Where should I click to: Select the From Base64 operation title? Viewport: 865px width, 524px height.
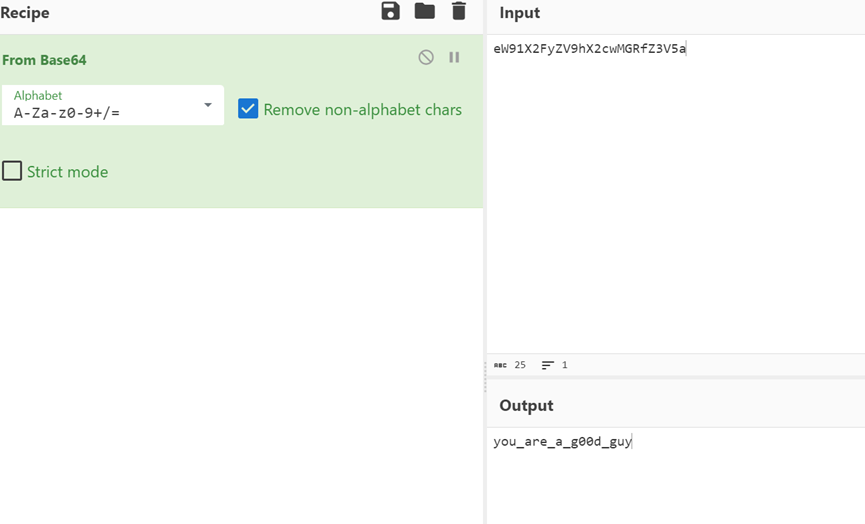pos(44,60)
